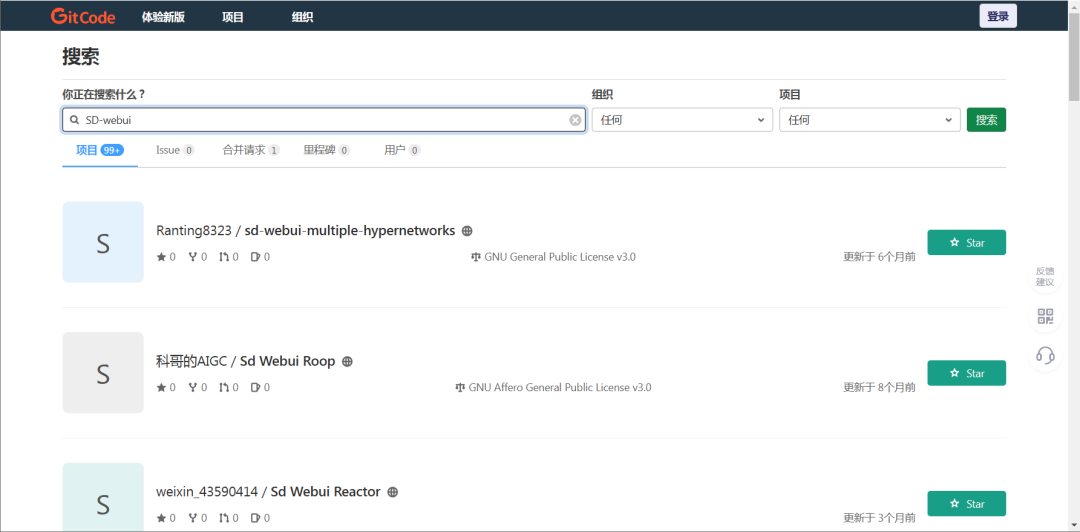The image size is (1080, 532).
Task: Expand the 组织 dropdown
Action: pos(682,120)
